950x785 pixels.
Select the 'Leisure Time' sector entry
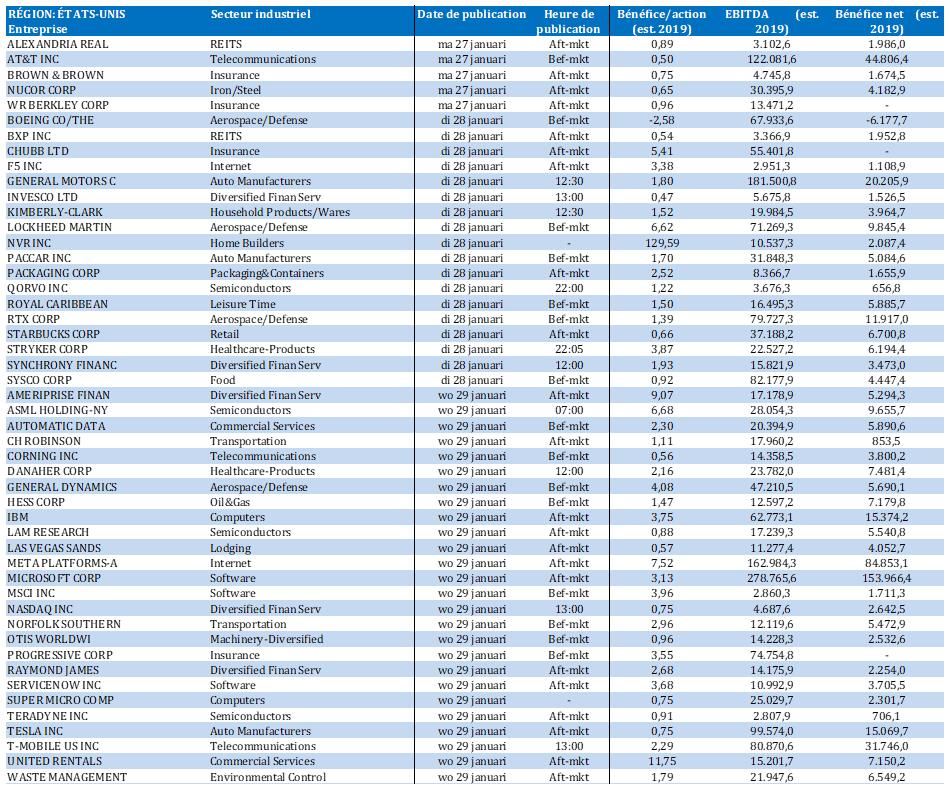[242, 304]
